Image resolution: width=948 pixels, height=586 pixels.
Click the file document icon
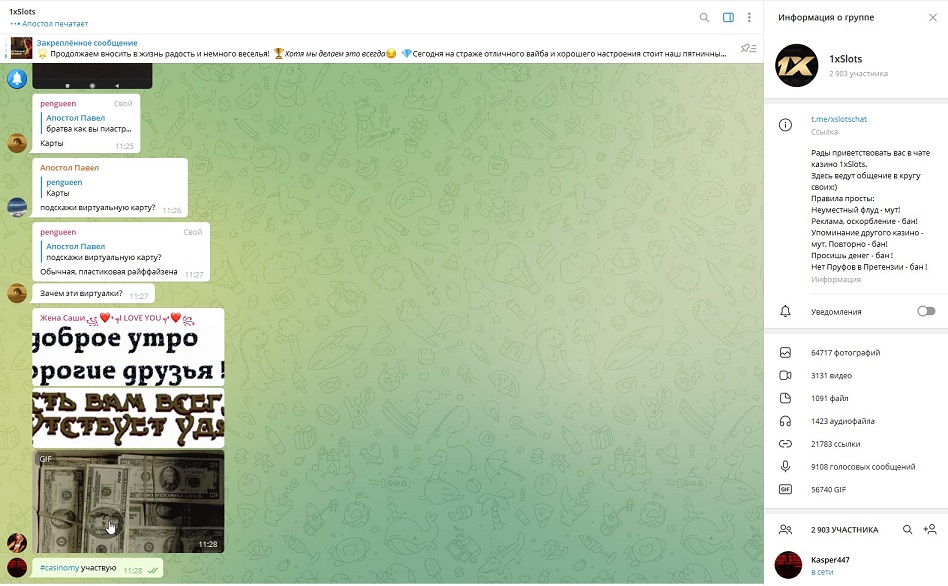(x=785, y=398)
